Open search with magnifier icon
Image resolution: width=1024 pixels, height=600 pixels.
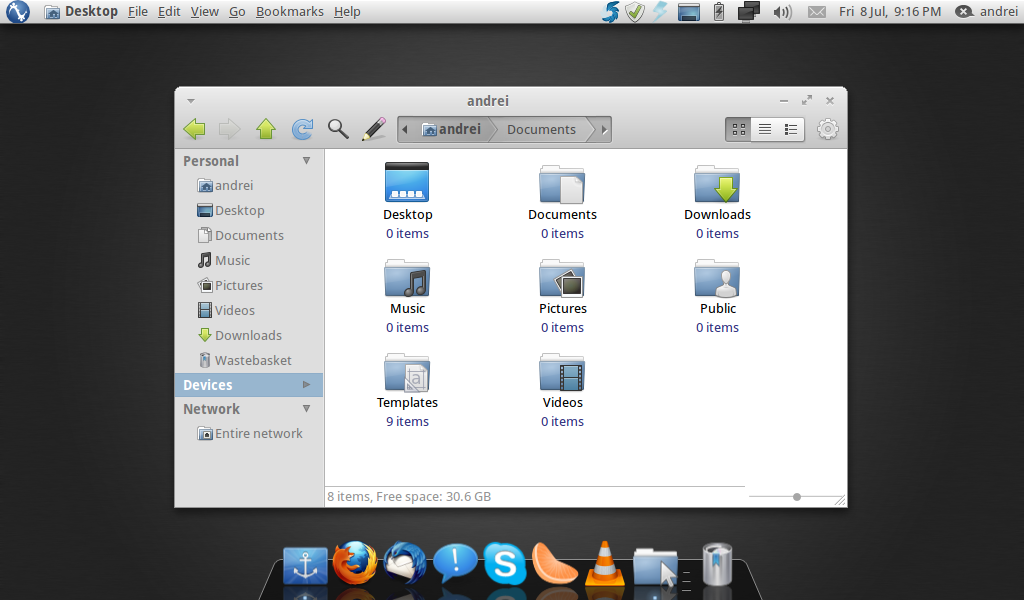[338, 129]
